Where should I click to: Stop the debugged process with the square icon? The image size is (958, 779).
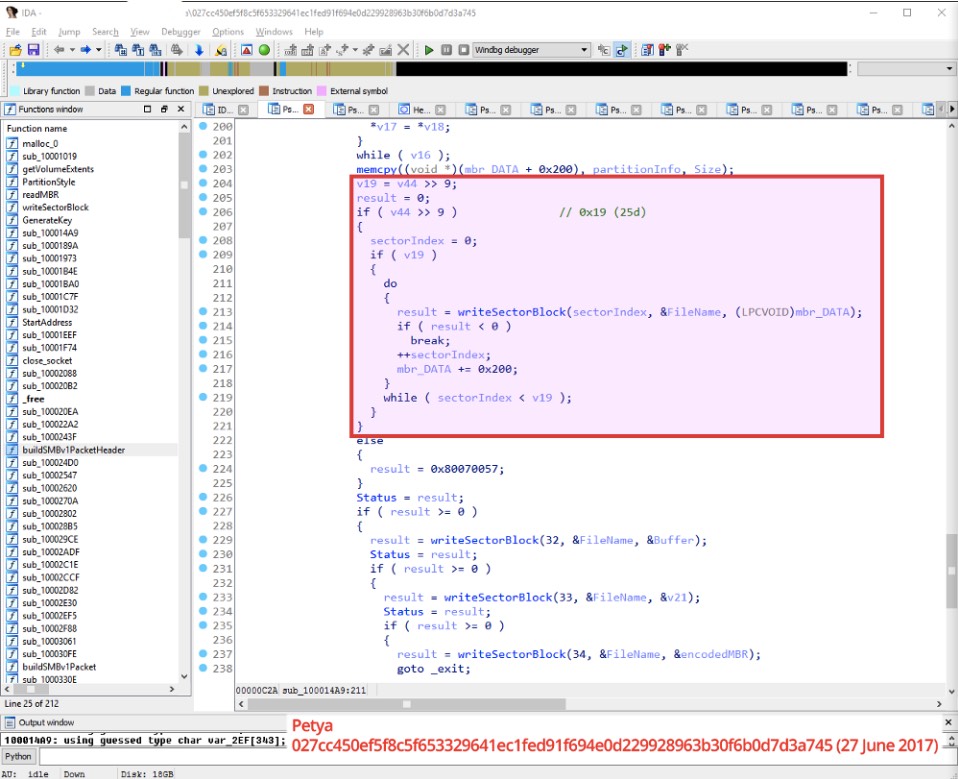[461, 50]
